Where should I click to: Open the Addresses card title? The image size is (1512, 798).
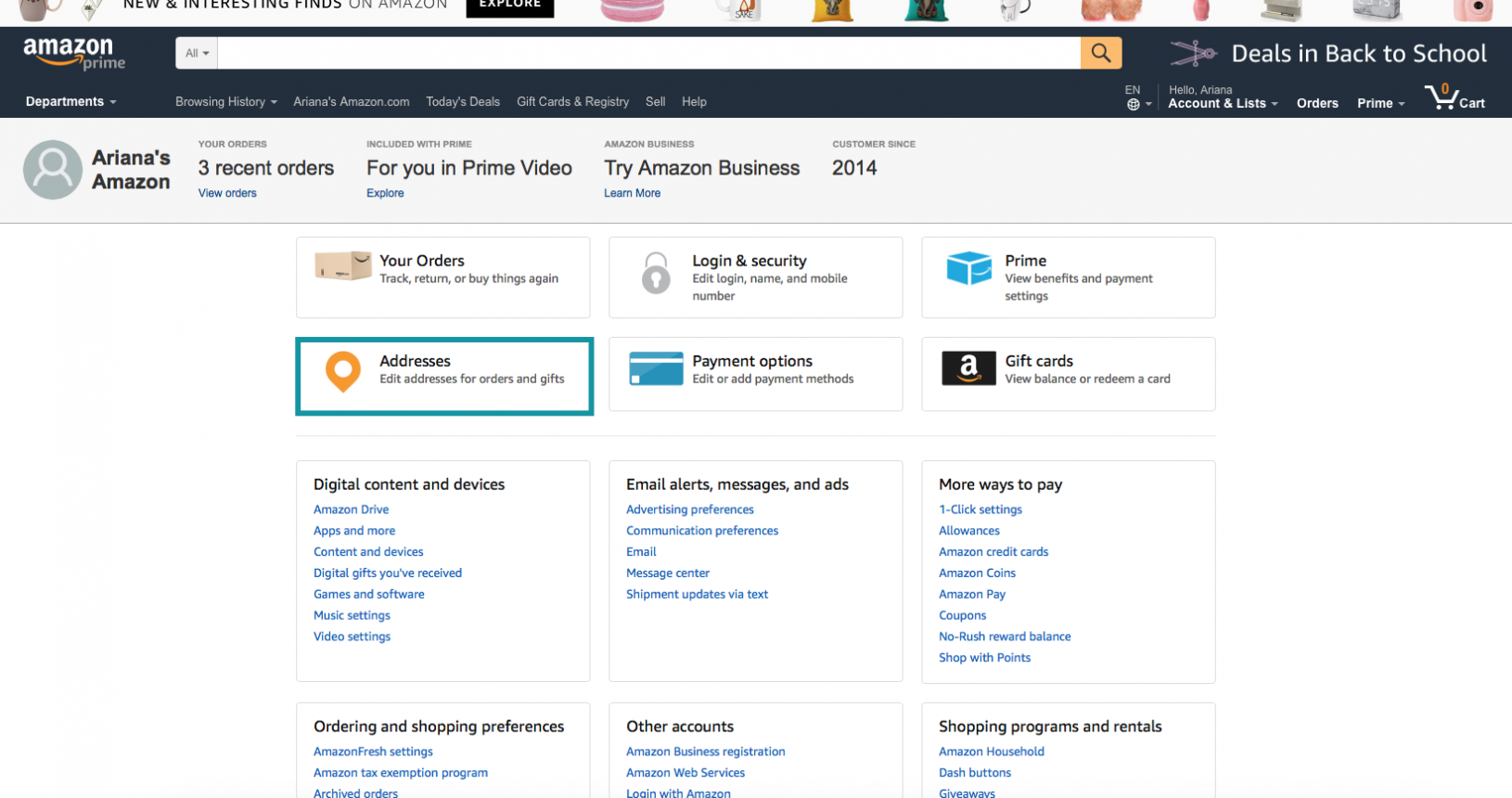tap(415, 361)
